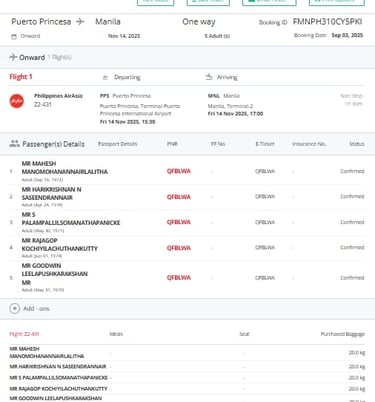This screenshot has height=402, width=375.
Task: Click passenger MR GOODWIN LEELAPUSHKARAKSHAN in details table
Action: [x=55, y=274]
